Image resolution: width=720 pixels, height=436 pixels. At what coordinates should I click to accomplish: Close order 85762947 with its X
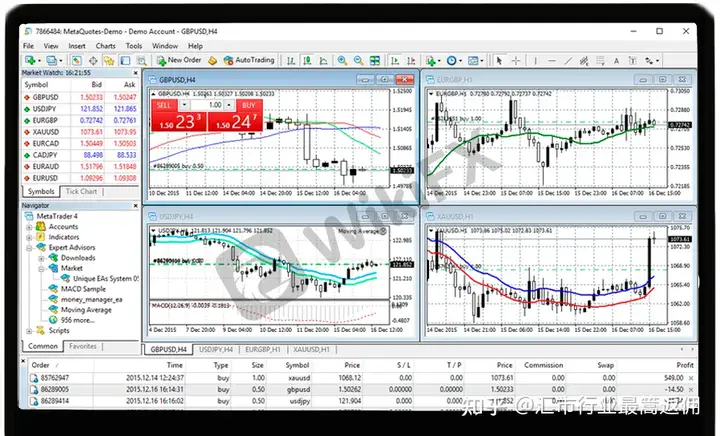pos(691,378)
